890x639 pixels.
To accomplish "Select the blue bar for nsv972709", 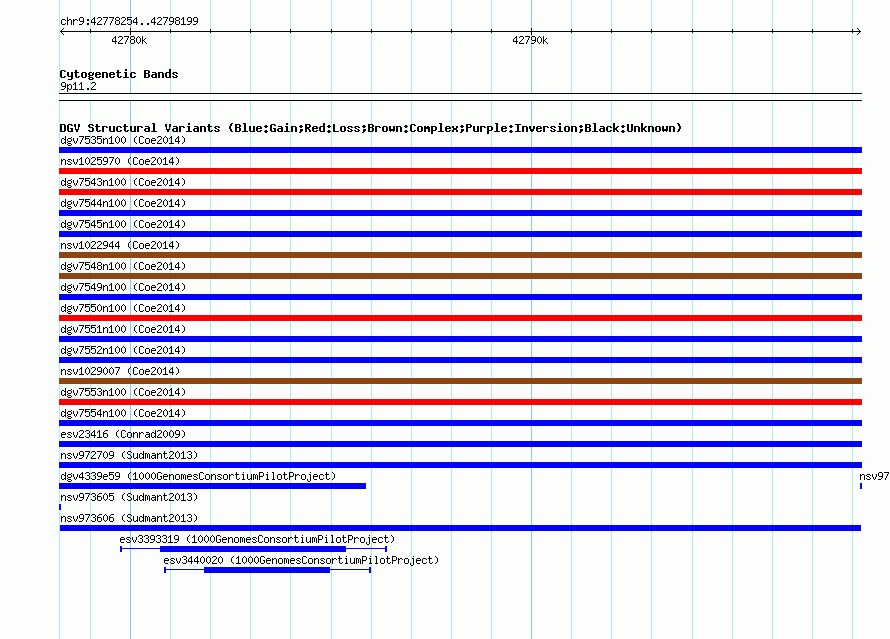I will pos(460,465).
